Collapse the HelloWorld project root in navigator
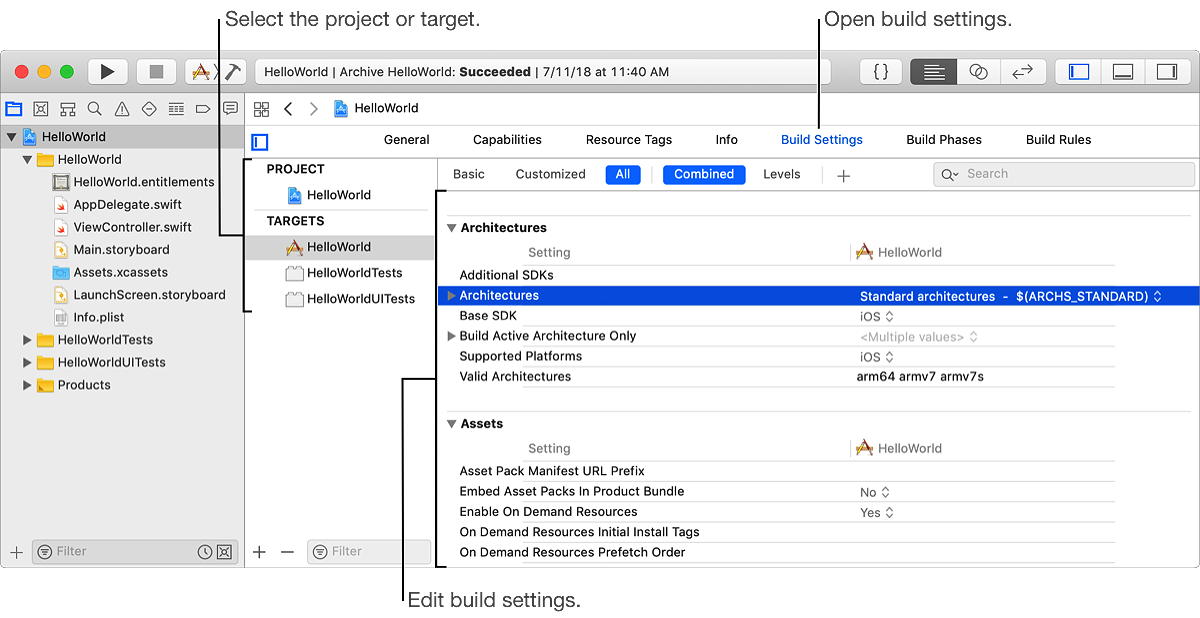1200x618 pixels. click(x=12, y=137)
